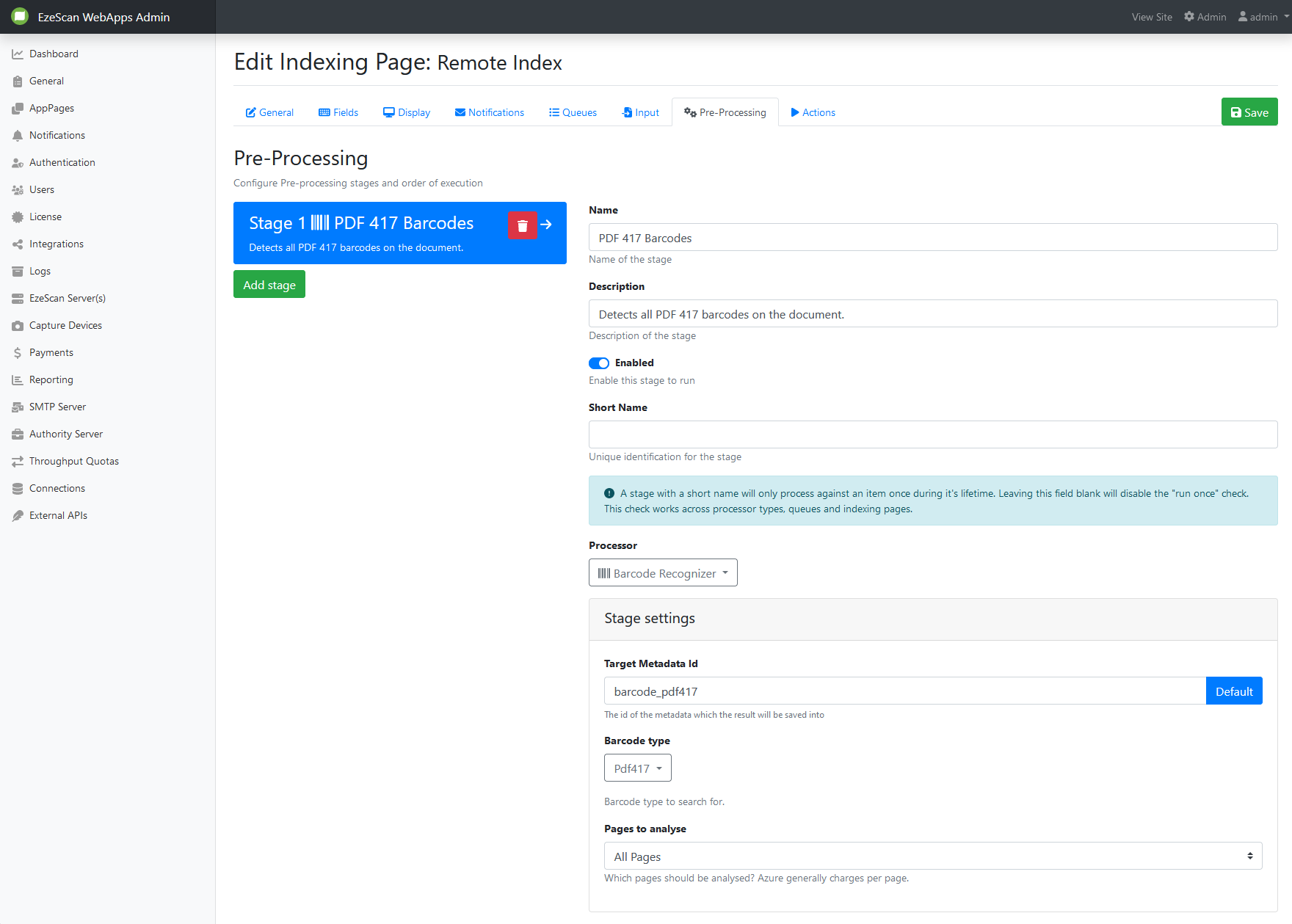Click the Throughput Quotas arrows icon
Viewport: 1292px width, 924px height.
18,462
